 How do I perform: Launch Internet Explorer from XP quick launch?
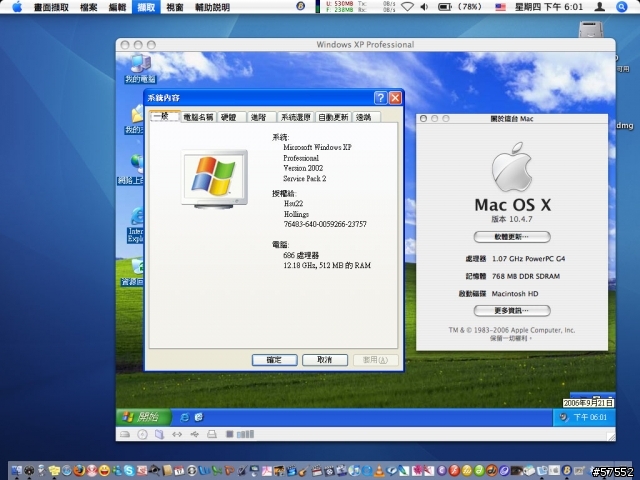click(184, 417)
